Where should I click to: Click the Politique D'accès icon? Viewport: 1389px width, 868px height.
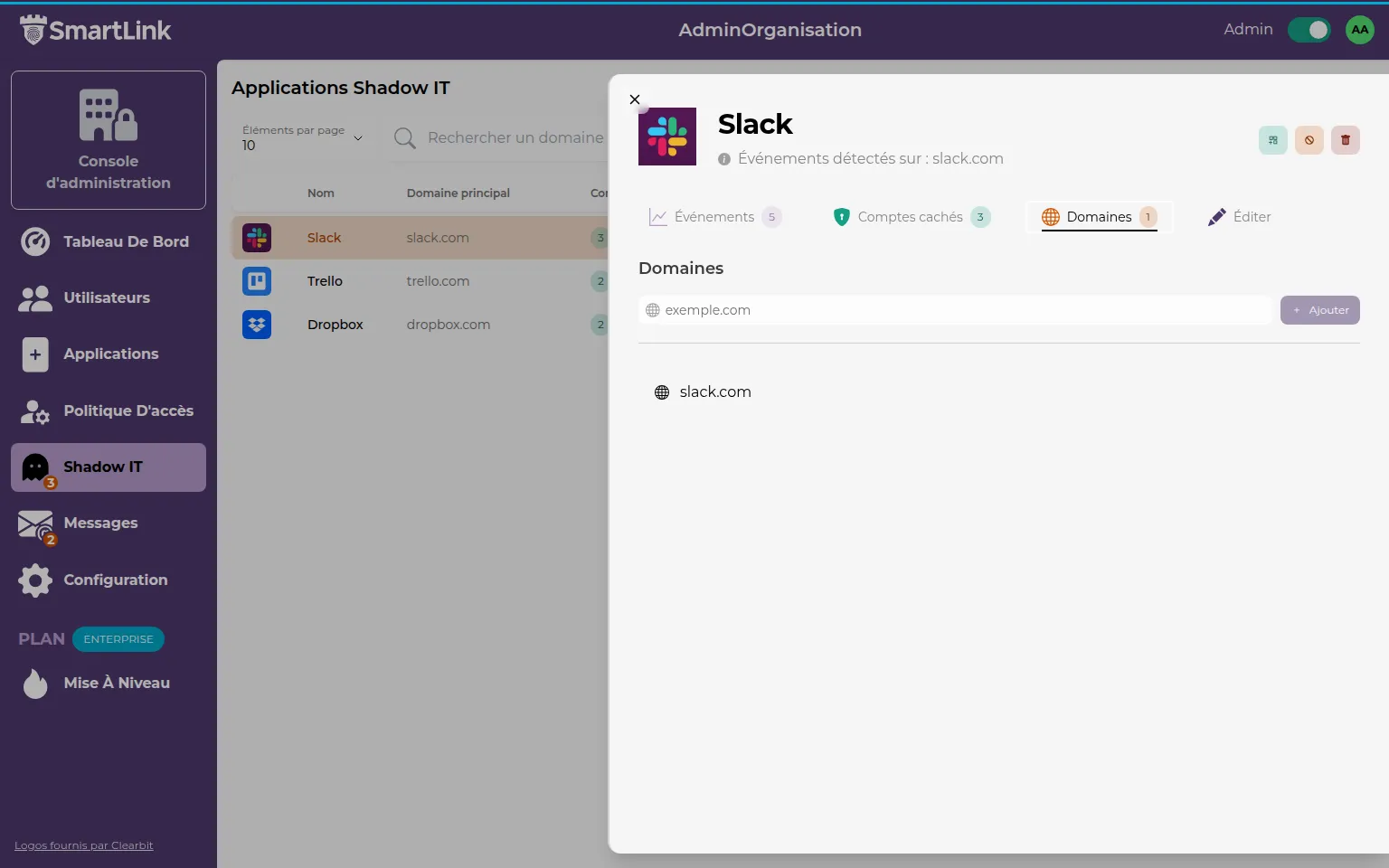35,410
